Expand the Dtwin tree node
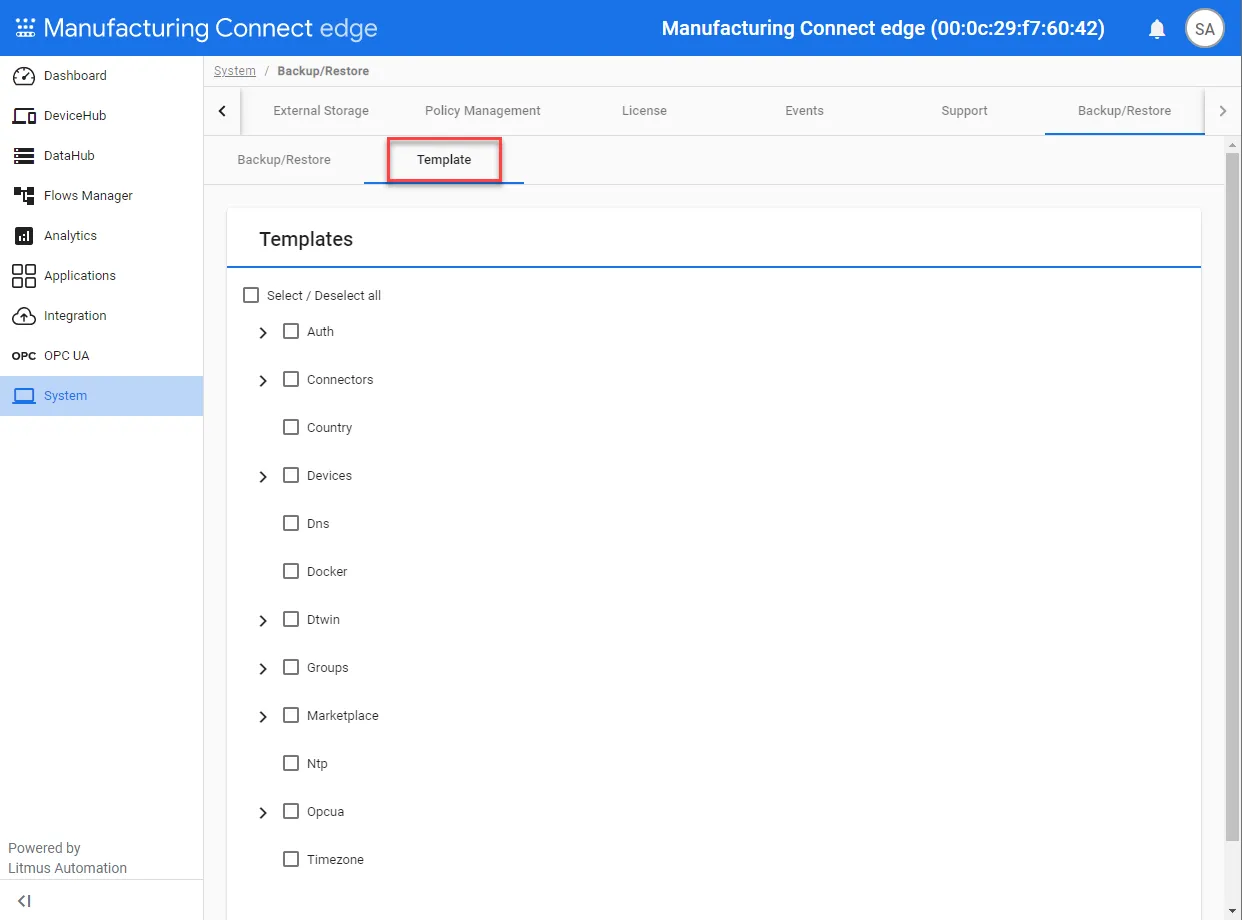 point(263,621)
